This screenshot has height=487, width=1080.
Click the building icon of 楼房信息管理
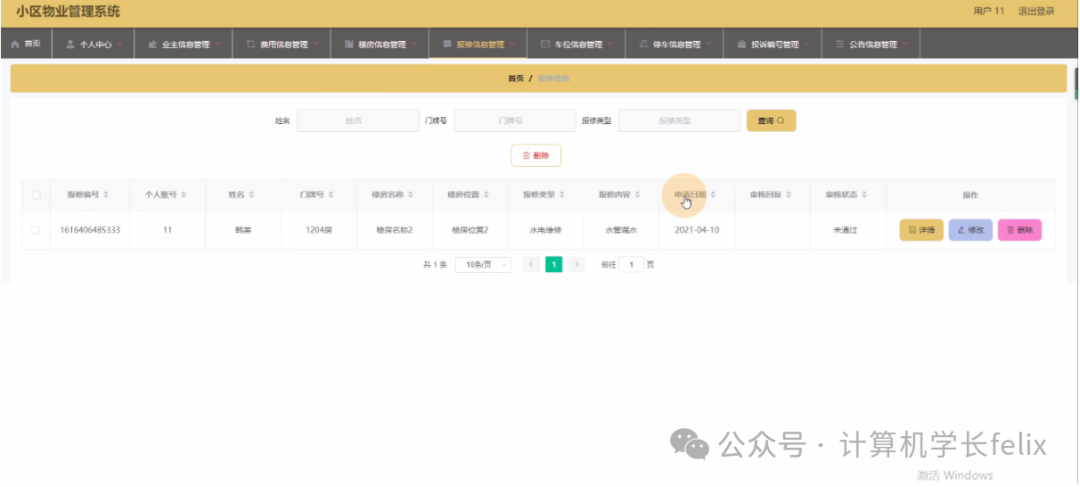coord(349,44)
